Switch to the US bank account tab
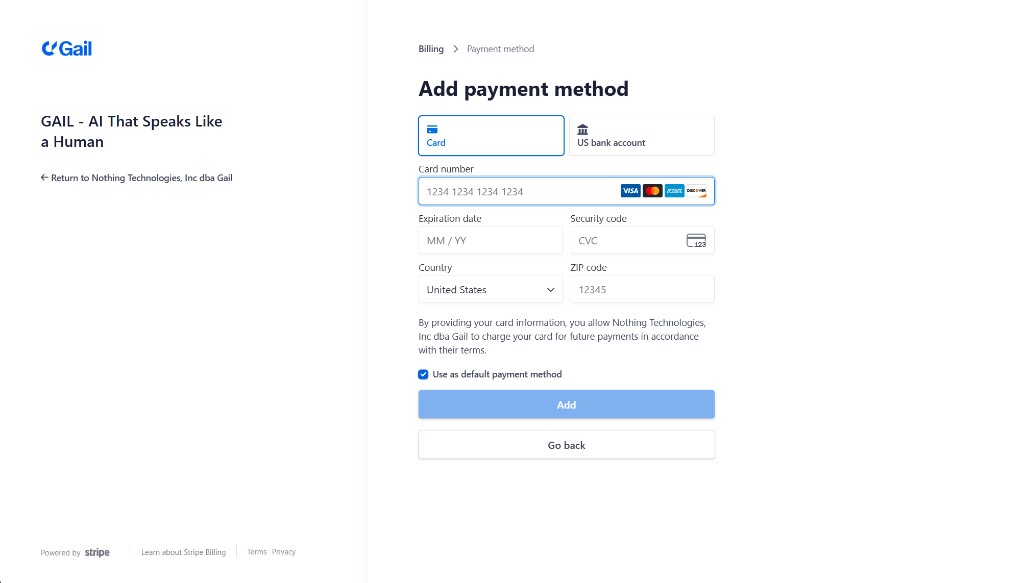The height and width of the screenshot is (583, 1024). click(641, 134)
